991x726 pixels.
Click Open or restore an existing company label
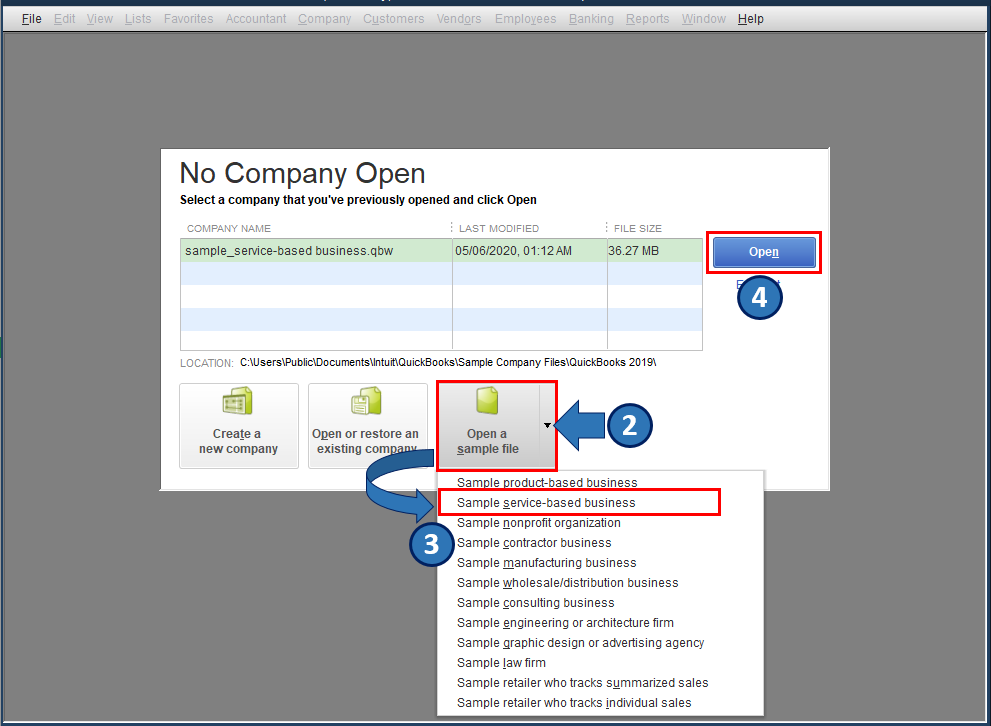click(365, 441)
